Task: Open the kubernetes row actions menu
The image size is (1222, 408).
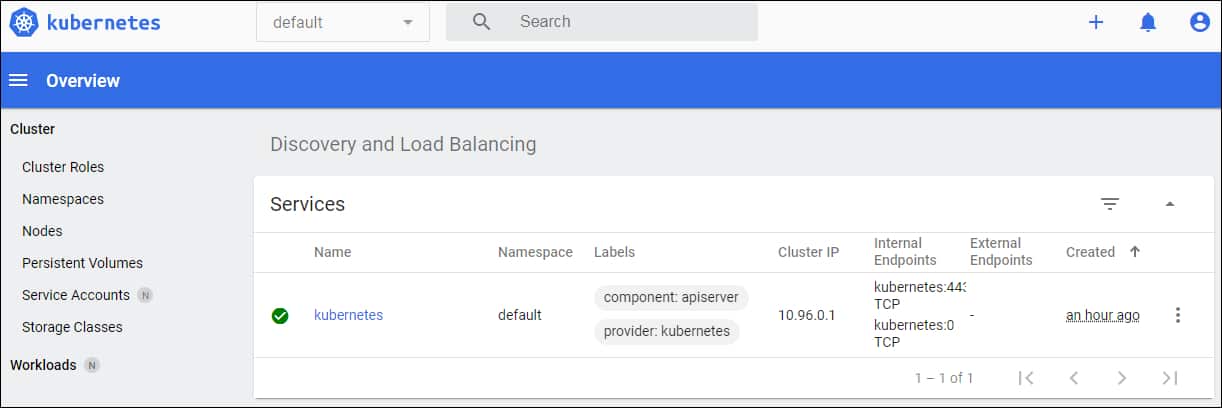Action: 1178,315
